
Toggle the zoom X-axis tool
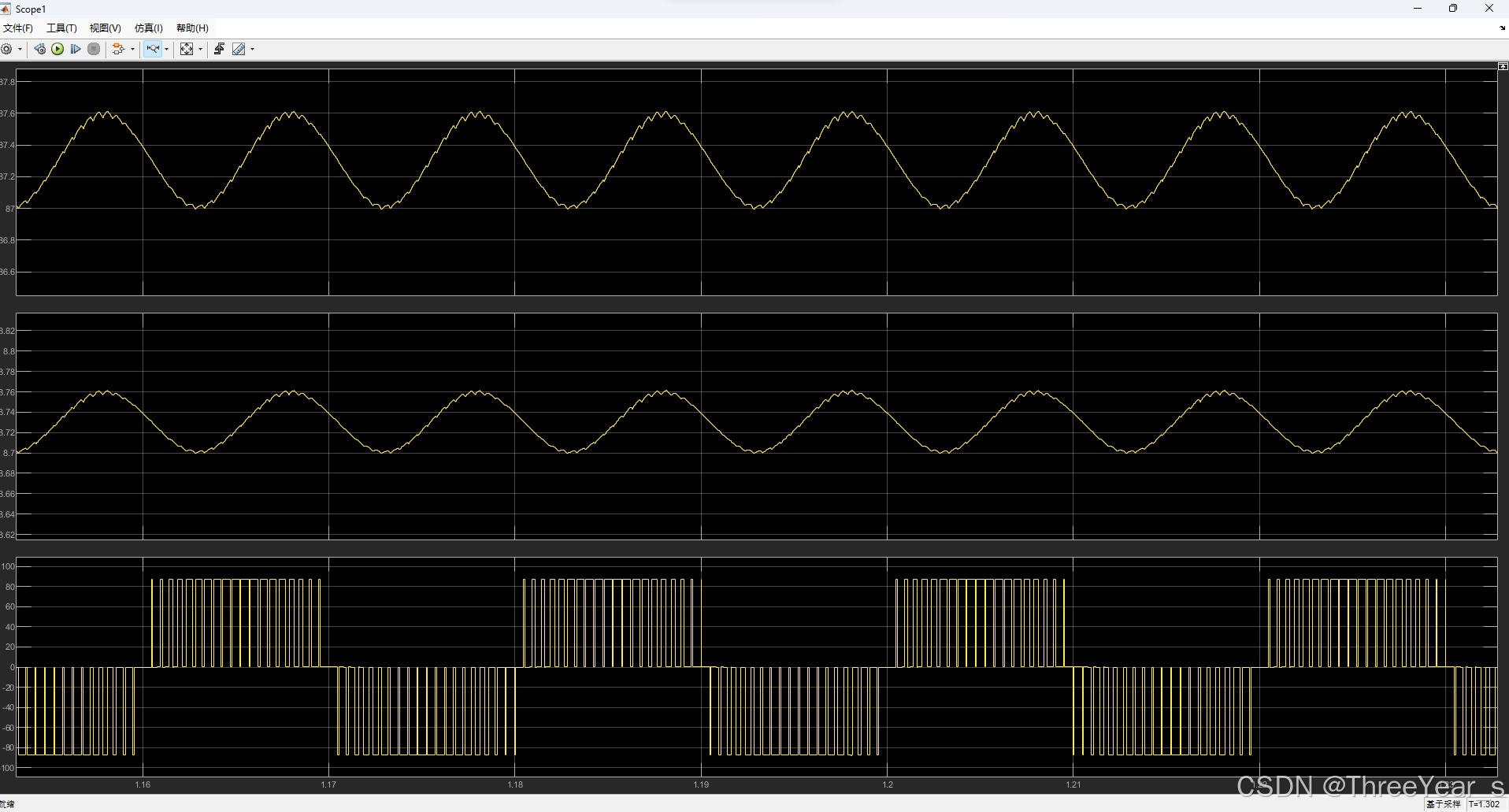153,49
